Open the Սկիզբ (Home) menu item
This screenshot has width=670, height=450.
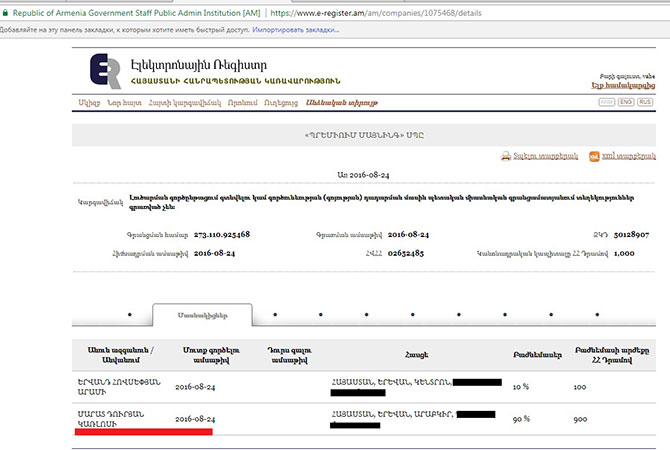89,103
